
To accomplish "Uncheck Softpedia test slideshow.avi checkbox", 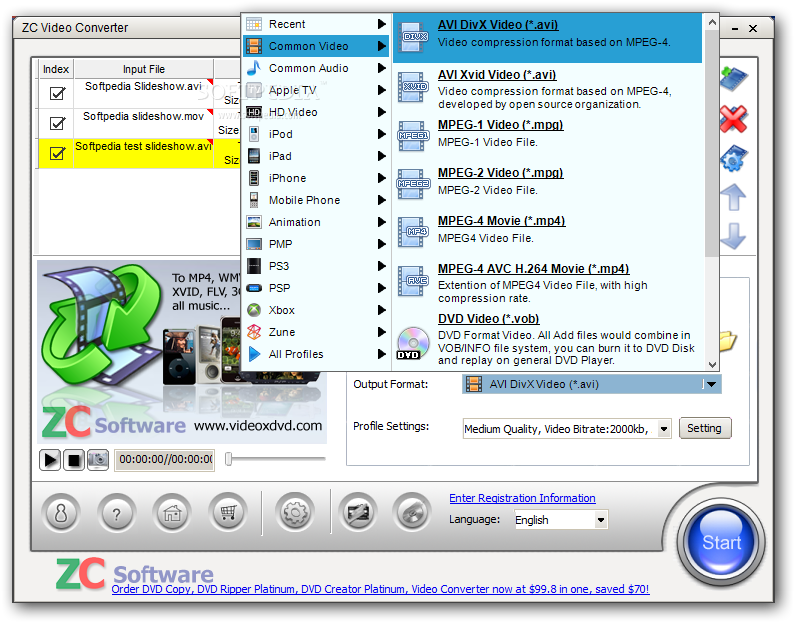I will (x=57, y=153).
